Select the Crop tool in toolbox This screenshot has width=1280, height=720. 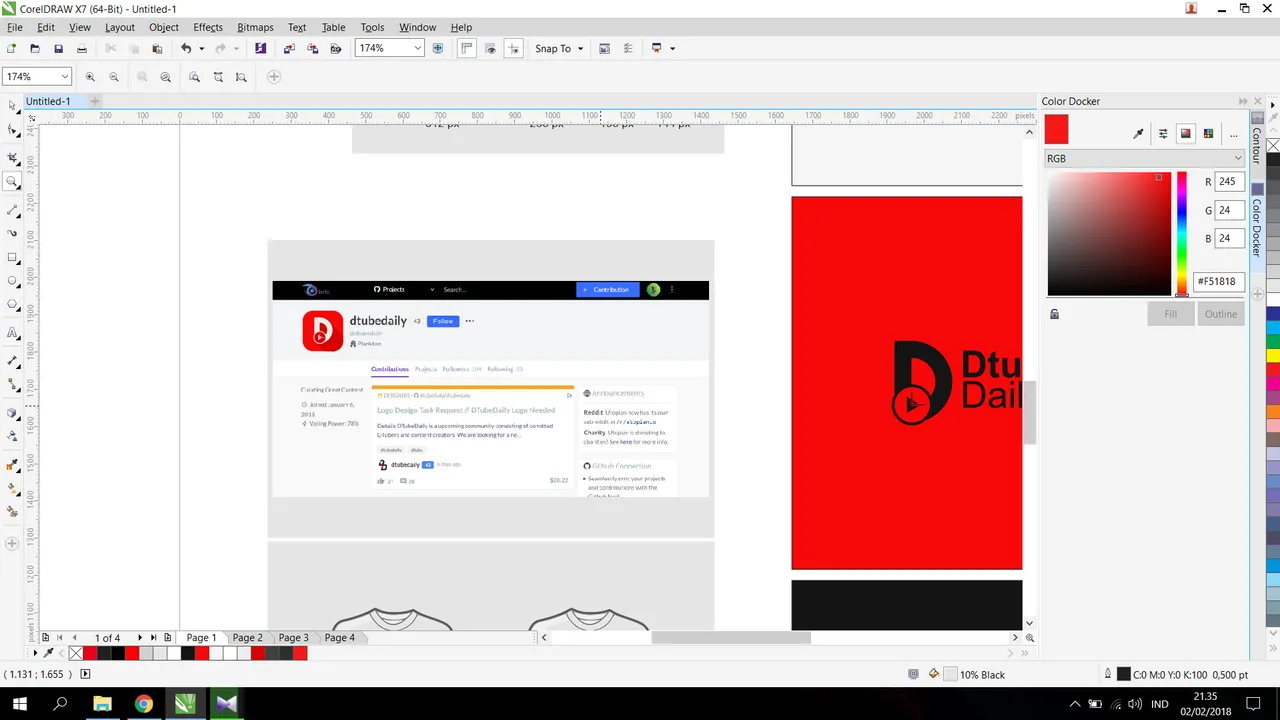(x=12, y=157)
